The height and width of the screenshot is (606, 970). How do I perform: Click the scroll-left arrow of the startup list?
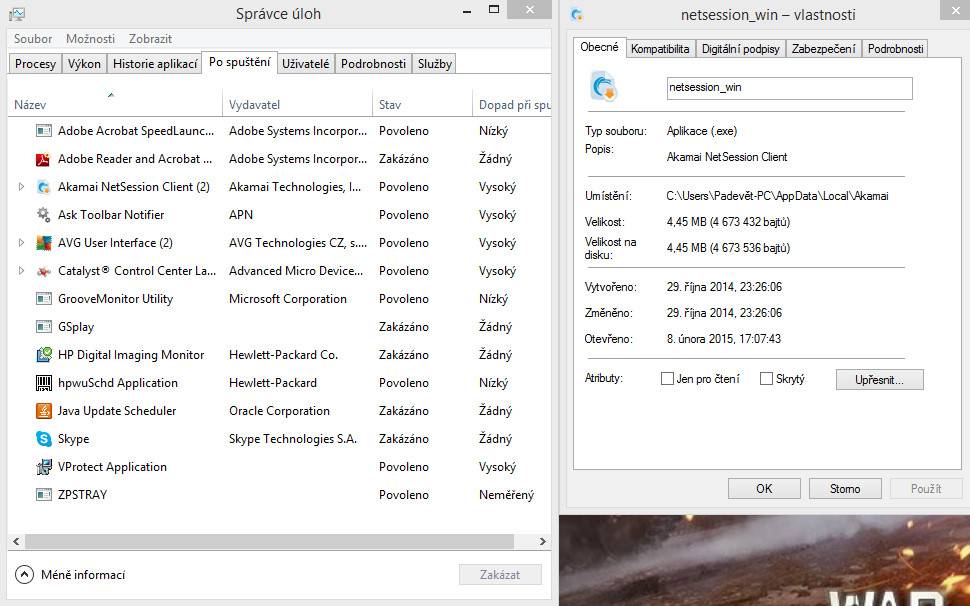pos(16,542)
